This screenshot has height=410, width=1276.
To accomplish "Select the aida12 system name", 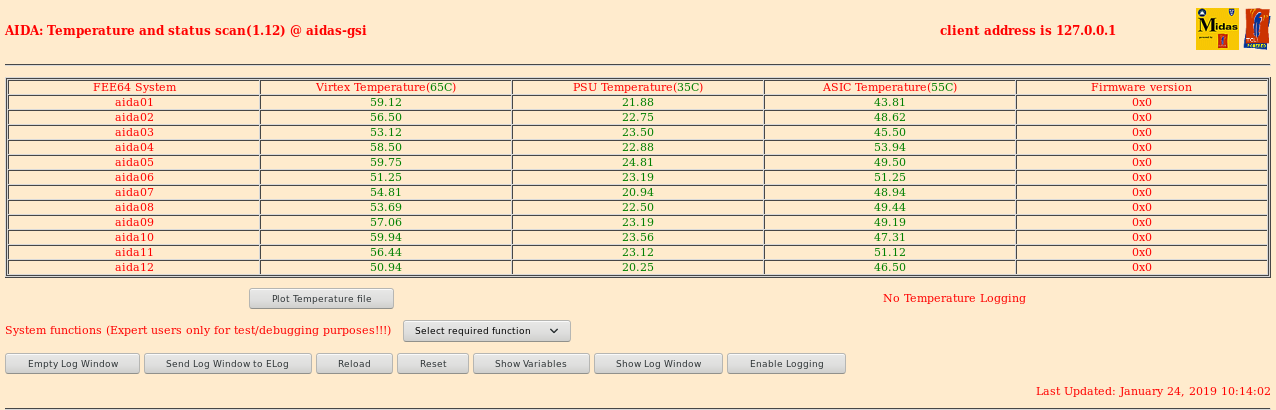I will coord(134,267).
